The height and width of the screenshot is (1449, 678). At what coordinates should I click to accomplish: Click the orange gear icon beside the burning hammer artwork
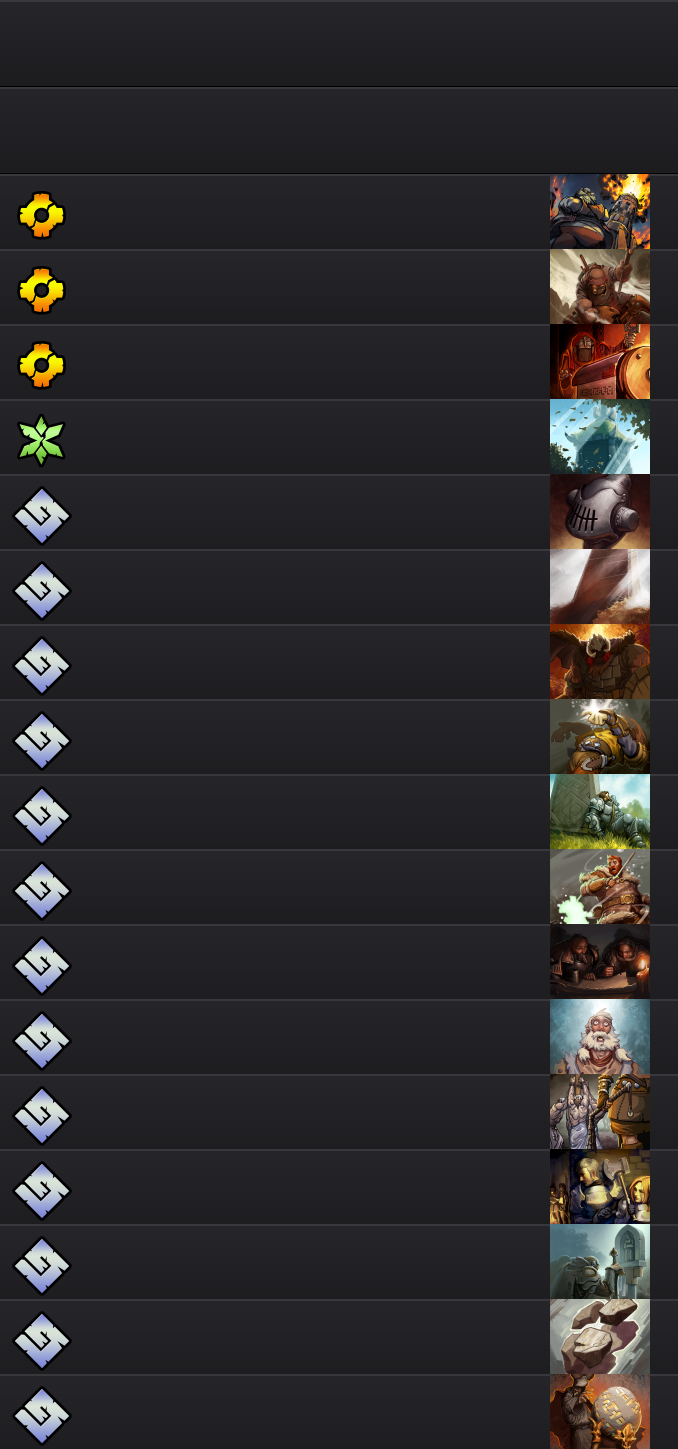click(x=41, y=215)
